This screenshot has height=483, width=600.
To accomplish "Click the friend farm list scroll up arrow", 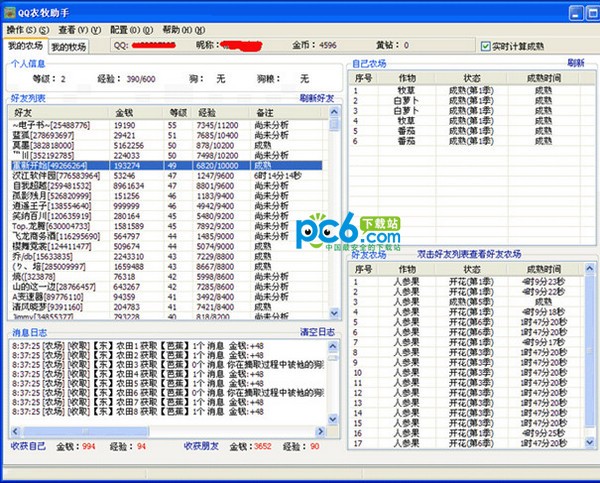I will pos(590,269).
